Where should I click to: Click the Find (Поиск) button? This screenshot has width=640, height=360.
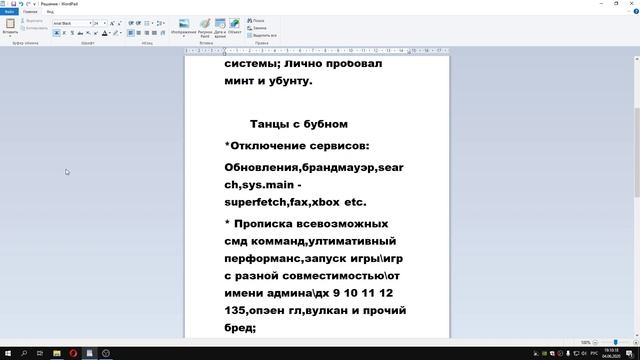pyautogui.click(x=256, y=20)
